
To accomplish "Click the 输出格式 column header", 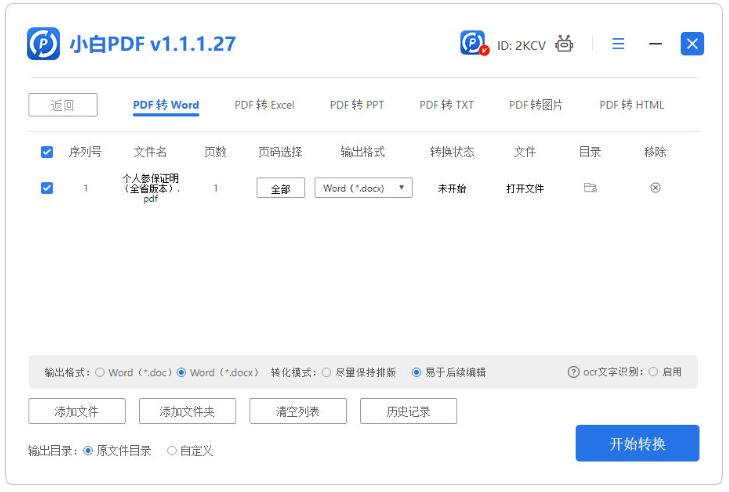I will 363,152.
